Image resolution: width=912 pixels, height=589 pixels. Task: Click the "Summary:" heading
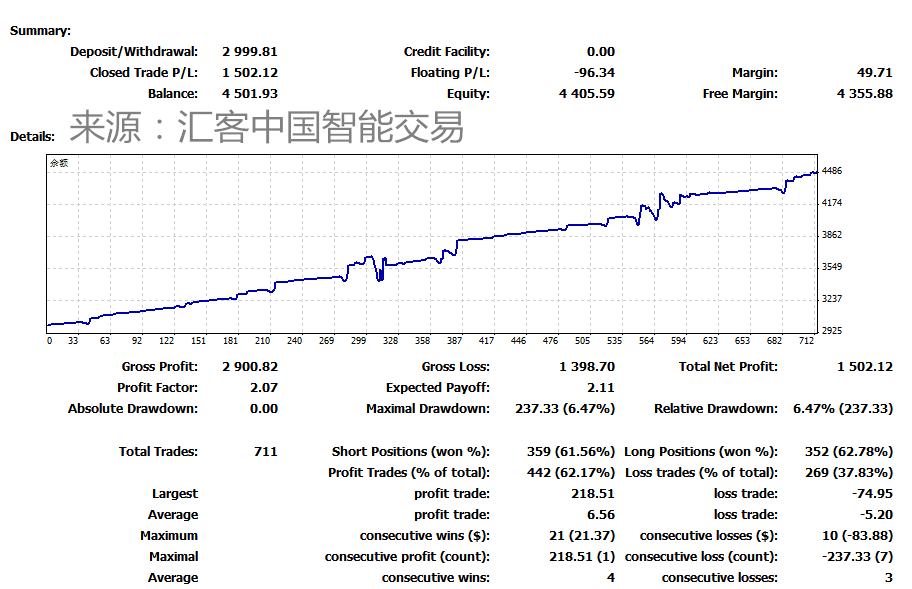[x=40, y=31]
